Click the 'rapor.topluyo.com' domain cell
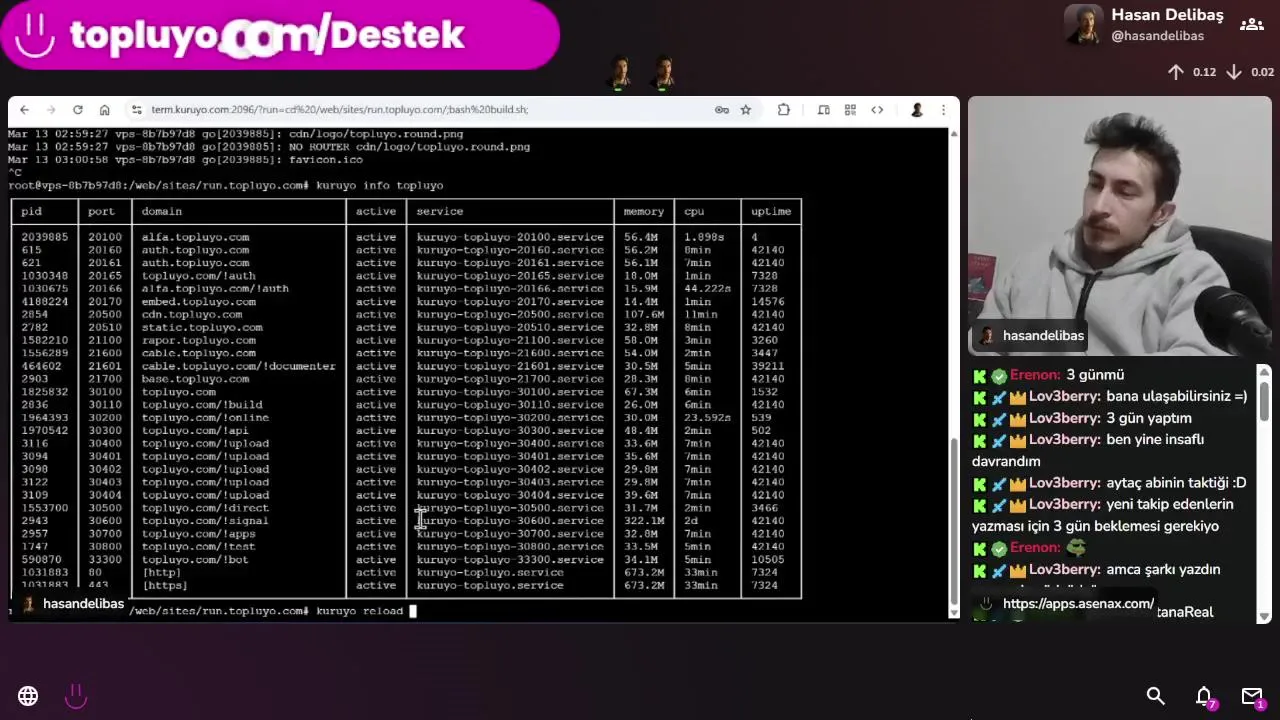This screenshot has height=720, width=1280. point(198,340)
